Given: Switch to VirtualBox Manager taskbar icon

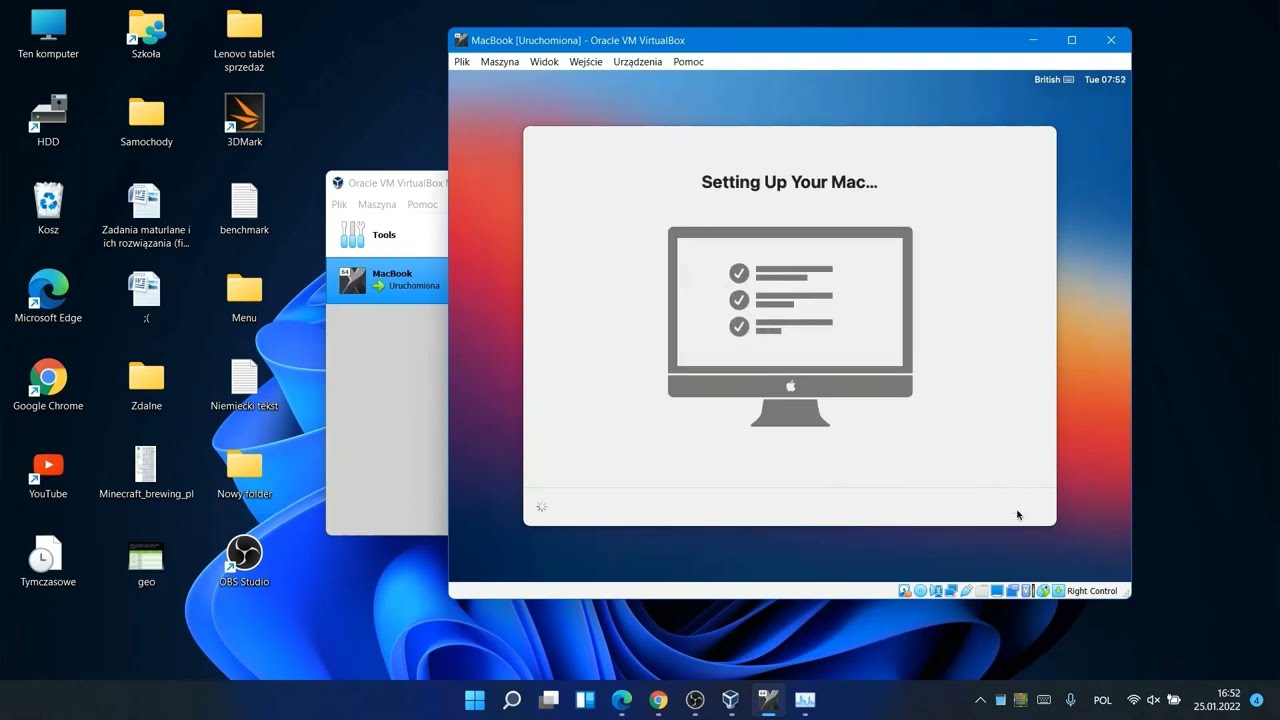Looking at the screenshot, I should point(731,700).
